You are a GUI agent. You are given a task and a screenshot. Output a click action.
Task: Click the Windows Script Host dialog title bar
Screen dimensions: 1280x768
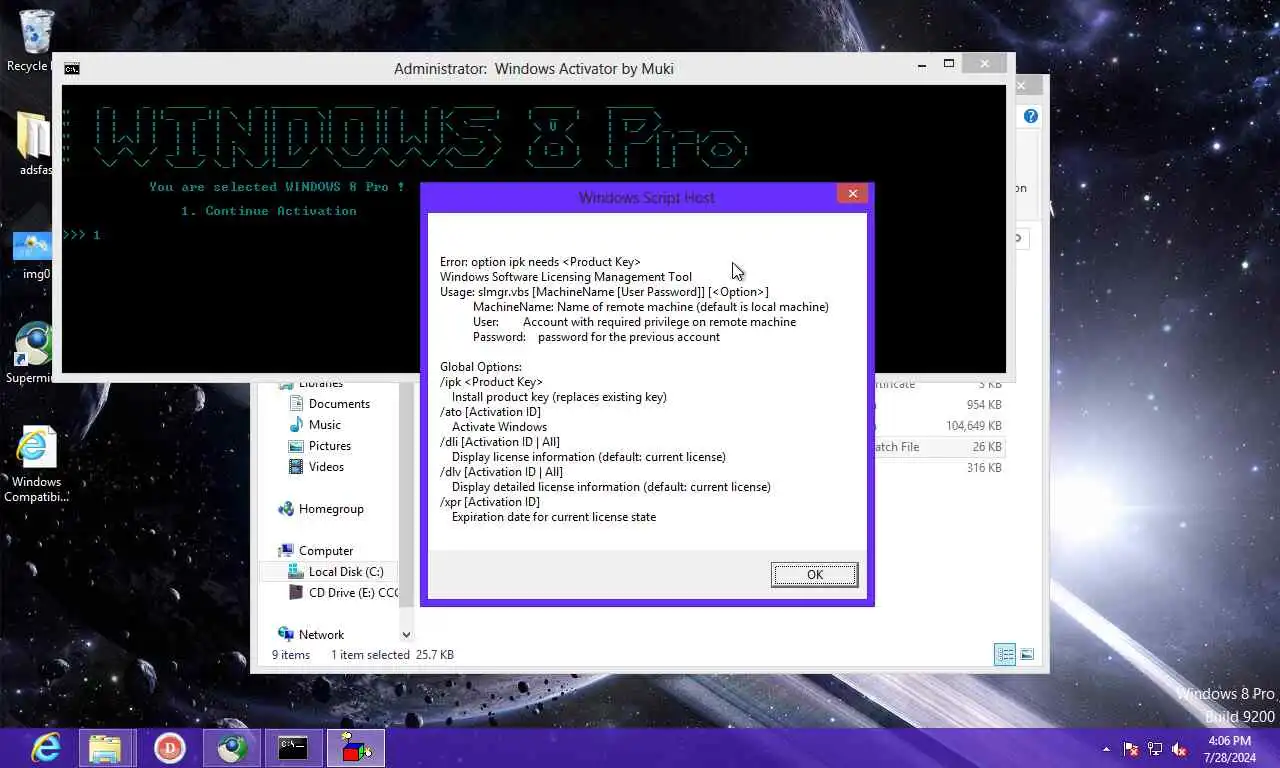(x=646, y=197)
